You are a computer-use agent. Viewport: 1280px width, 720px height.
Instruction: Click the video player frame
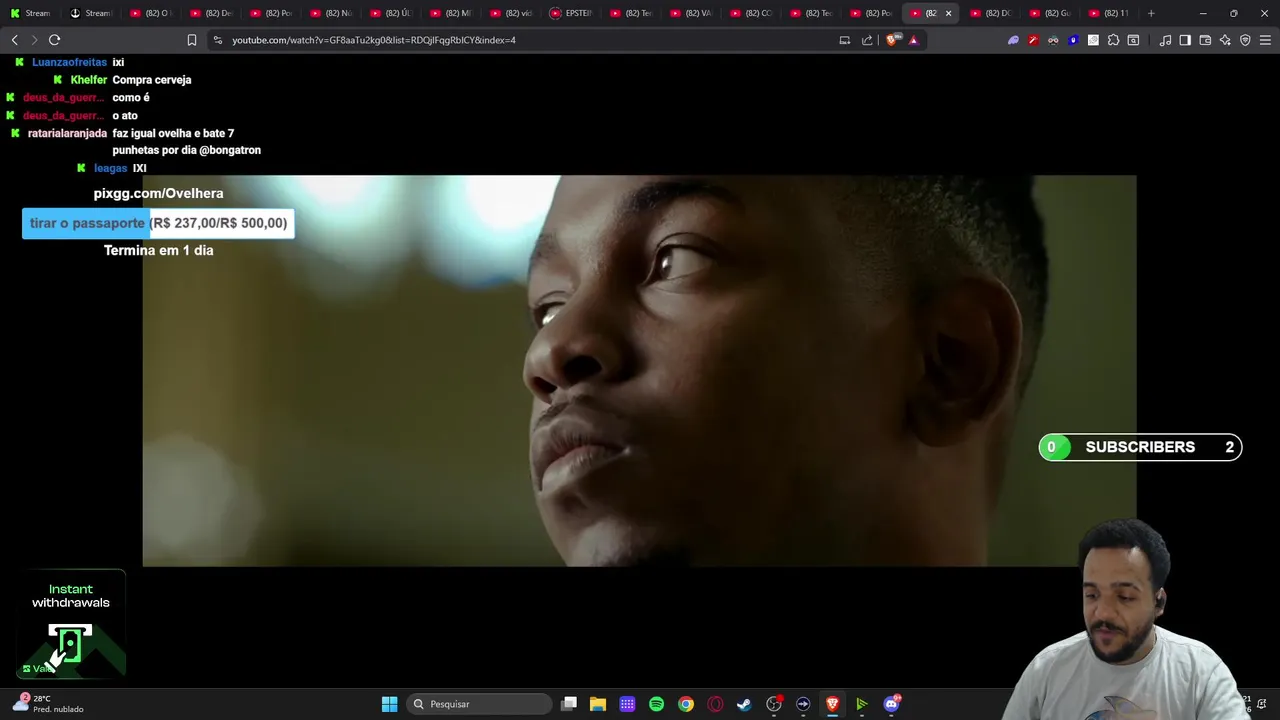pyautogui.click(x=639, y=371)
